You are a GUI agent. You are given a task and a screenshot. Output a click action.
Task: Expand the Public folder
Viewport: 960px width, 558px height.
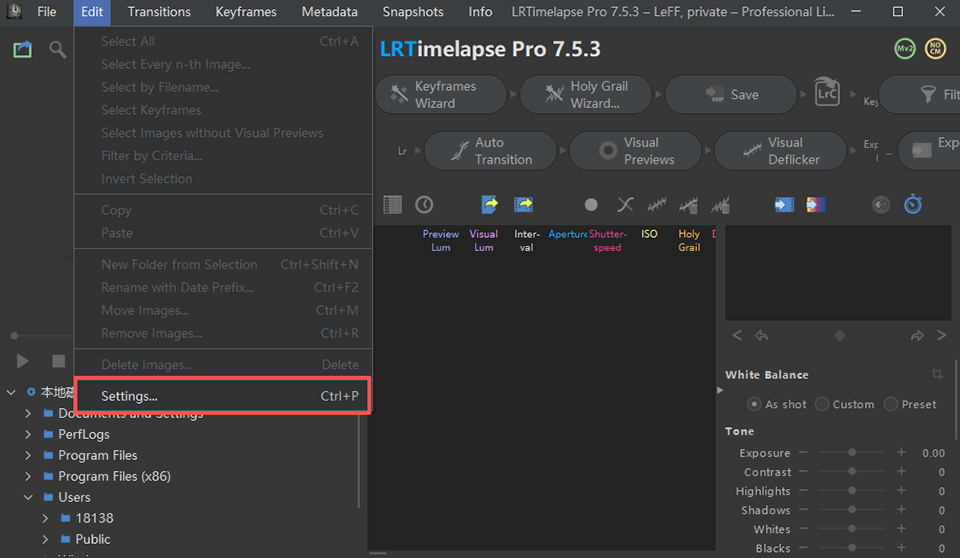(x=45, y=539)
